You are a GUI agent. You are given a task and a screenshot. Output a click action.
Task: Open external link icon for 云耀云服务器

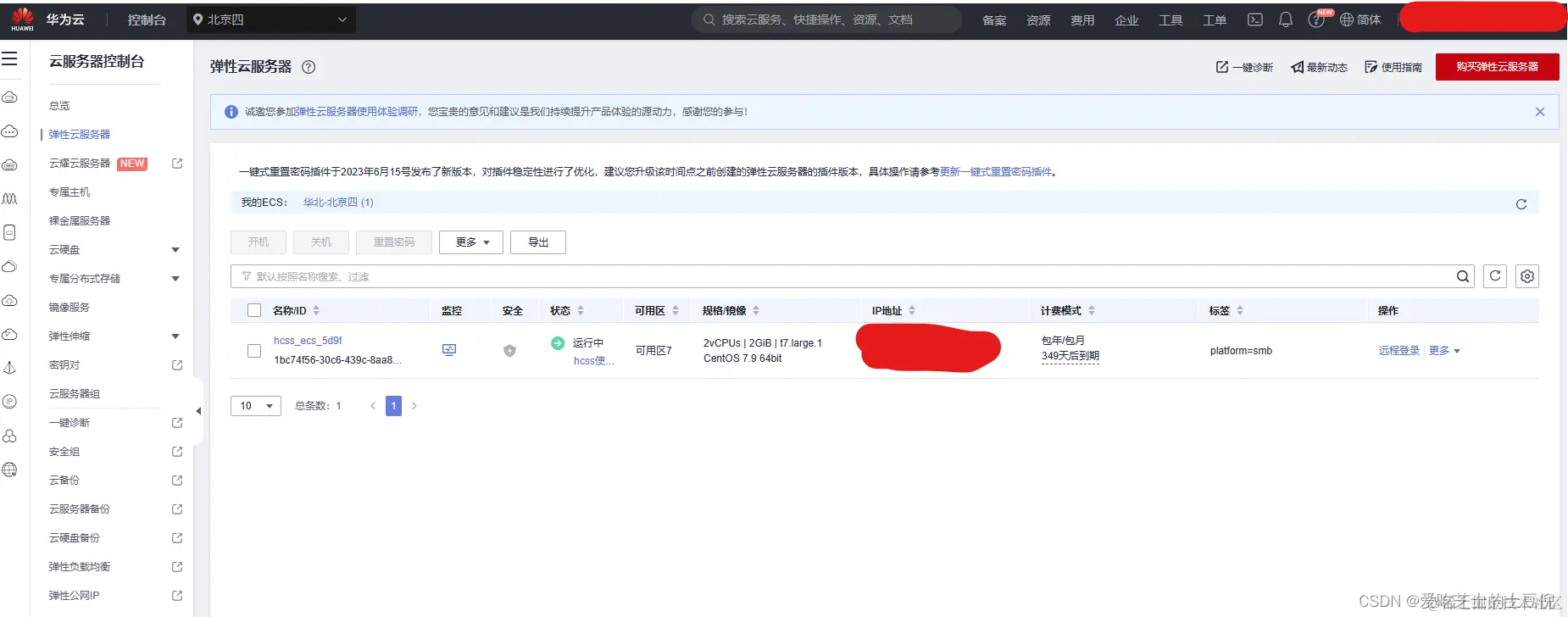[177, 164]
